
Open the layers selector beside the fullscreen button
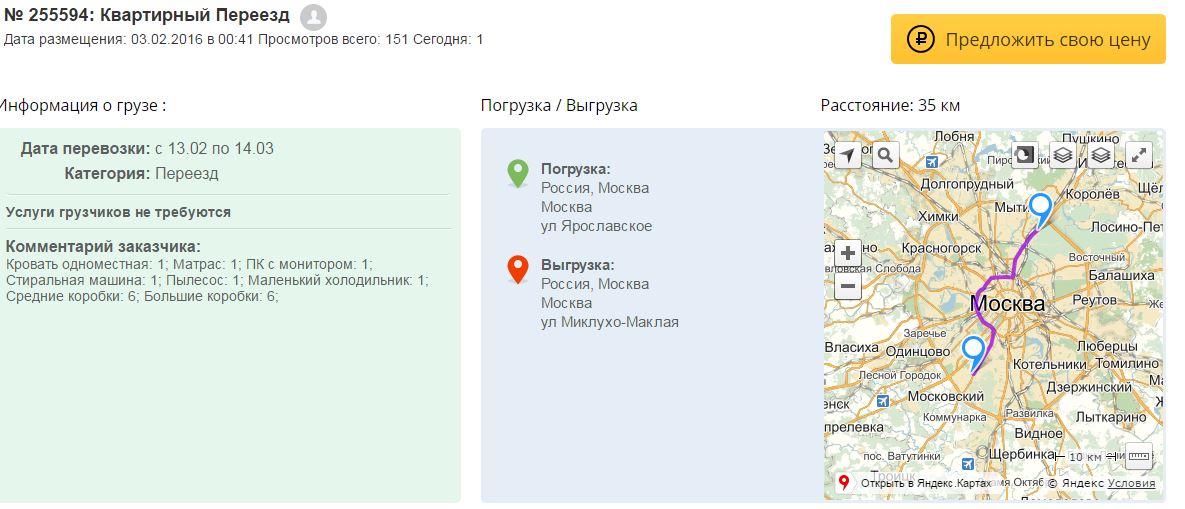1100,155
